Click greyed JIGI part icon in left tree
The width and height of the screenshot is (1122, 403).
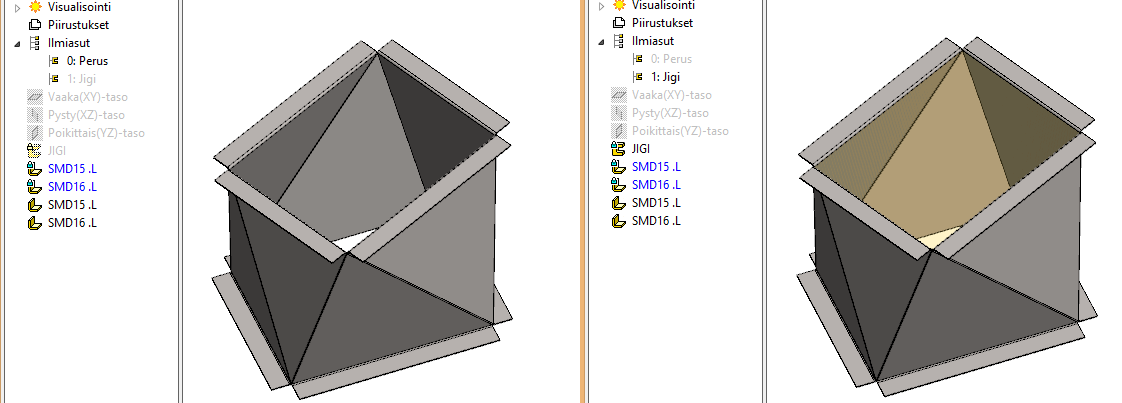click(x=34, y=150)
